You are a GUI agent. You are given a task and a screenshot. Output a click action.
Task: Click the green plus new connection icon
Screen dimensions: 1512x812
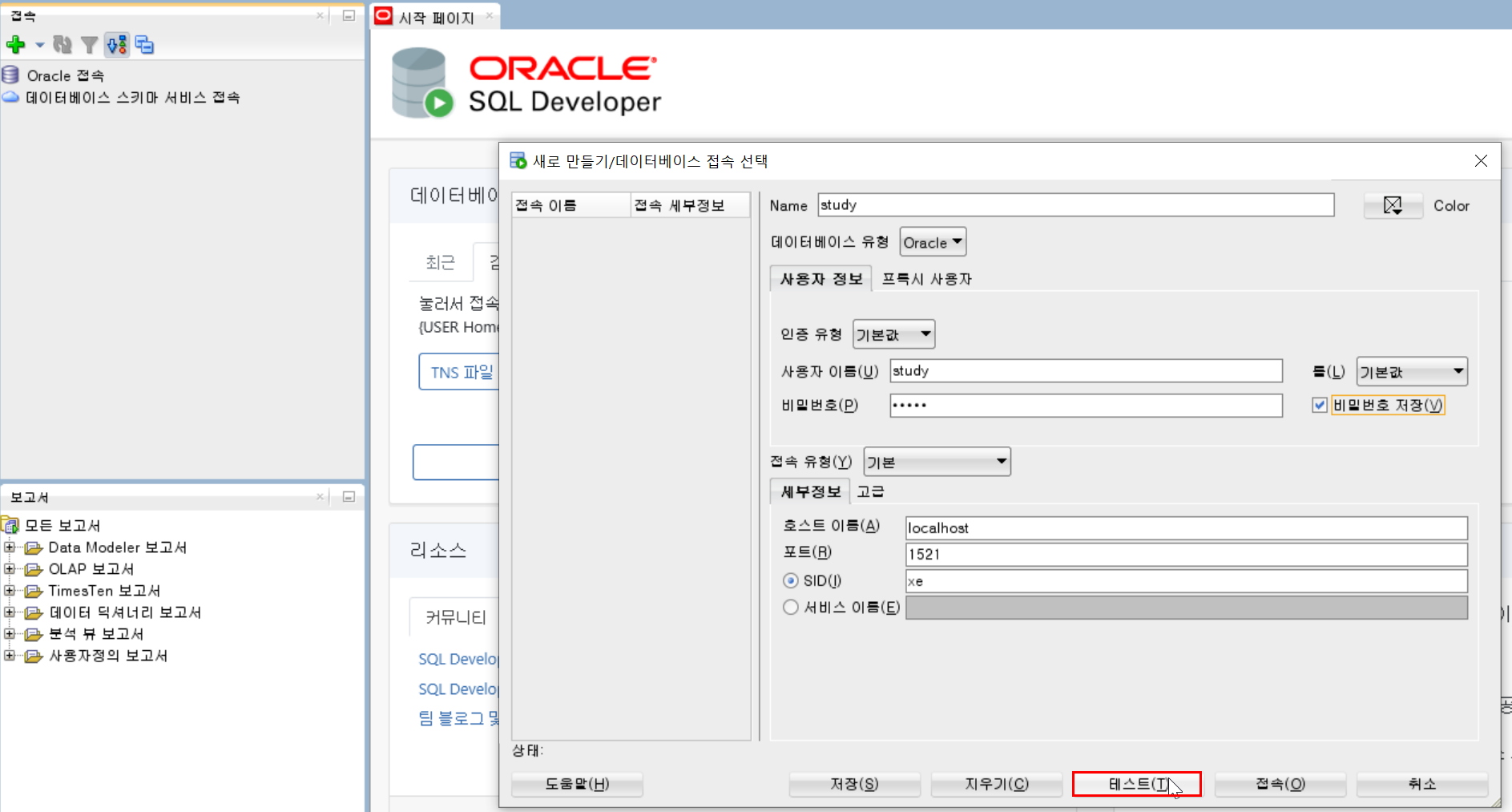coord(16,45)
